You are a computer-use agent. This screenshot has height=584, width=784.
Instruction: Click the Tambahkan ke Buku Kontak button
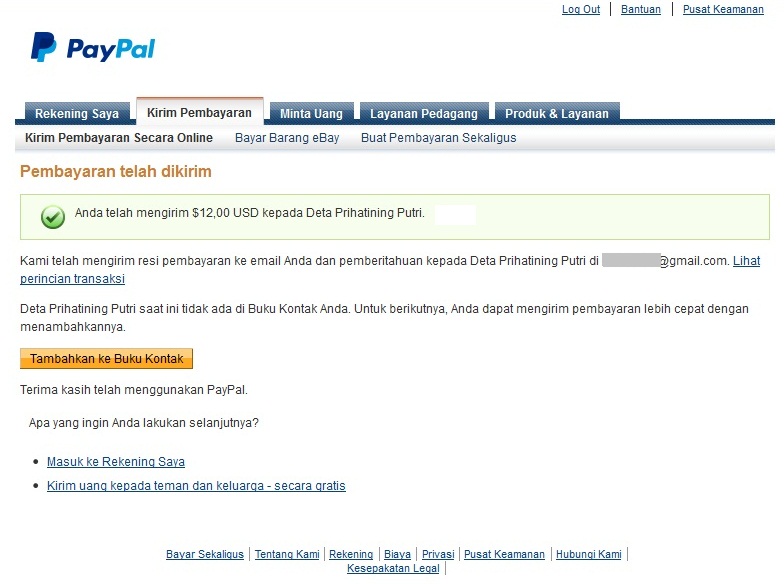tap(106, 358)
